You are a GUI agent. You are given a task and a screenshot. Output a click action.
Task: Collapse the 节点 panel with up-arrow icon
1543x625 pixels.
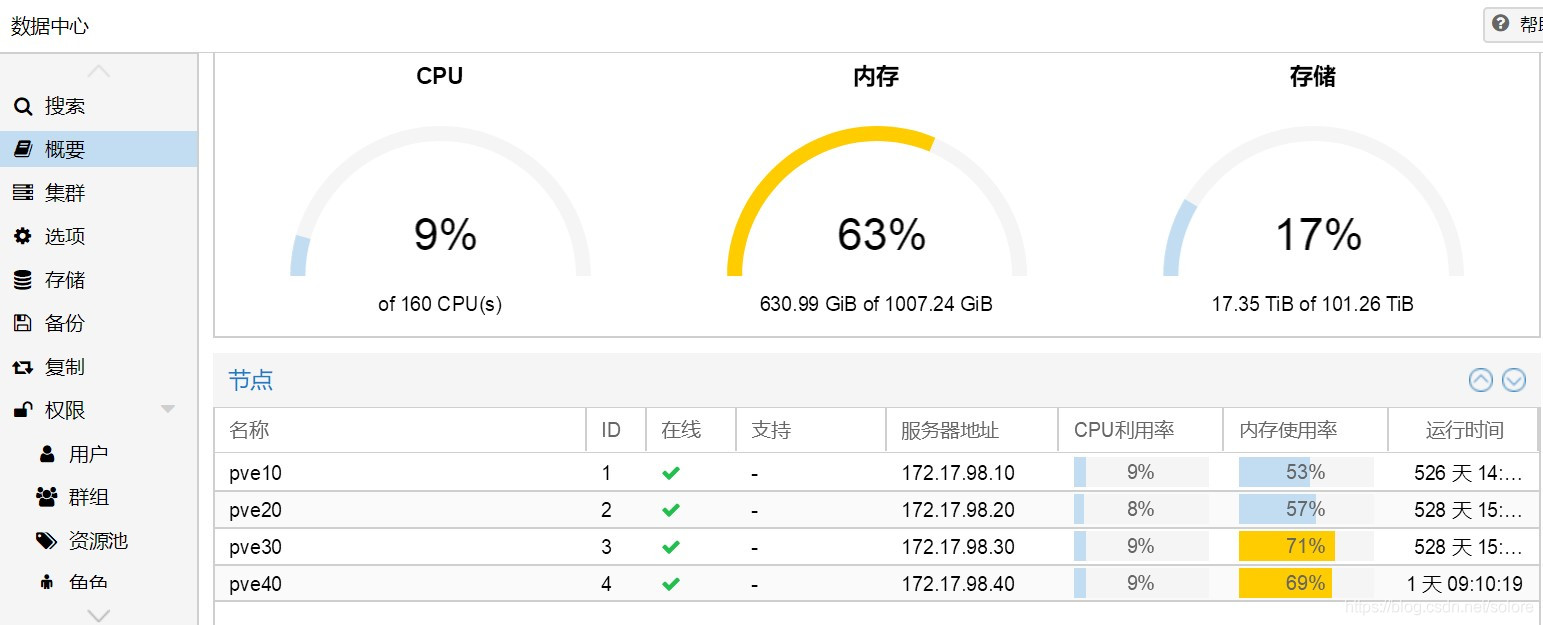pyautogui.click(x=1481, y=380)
